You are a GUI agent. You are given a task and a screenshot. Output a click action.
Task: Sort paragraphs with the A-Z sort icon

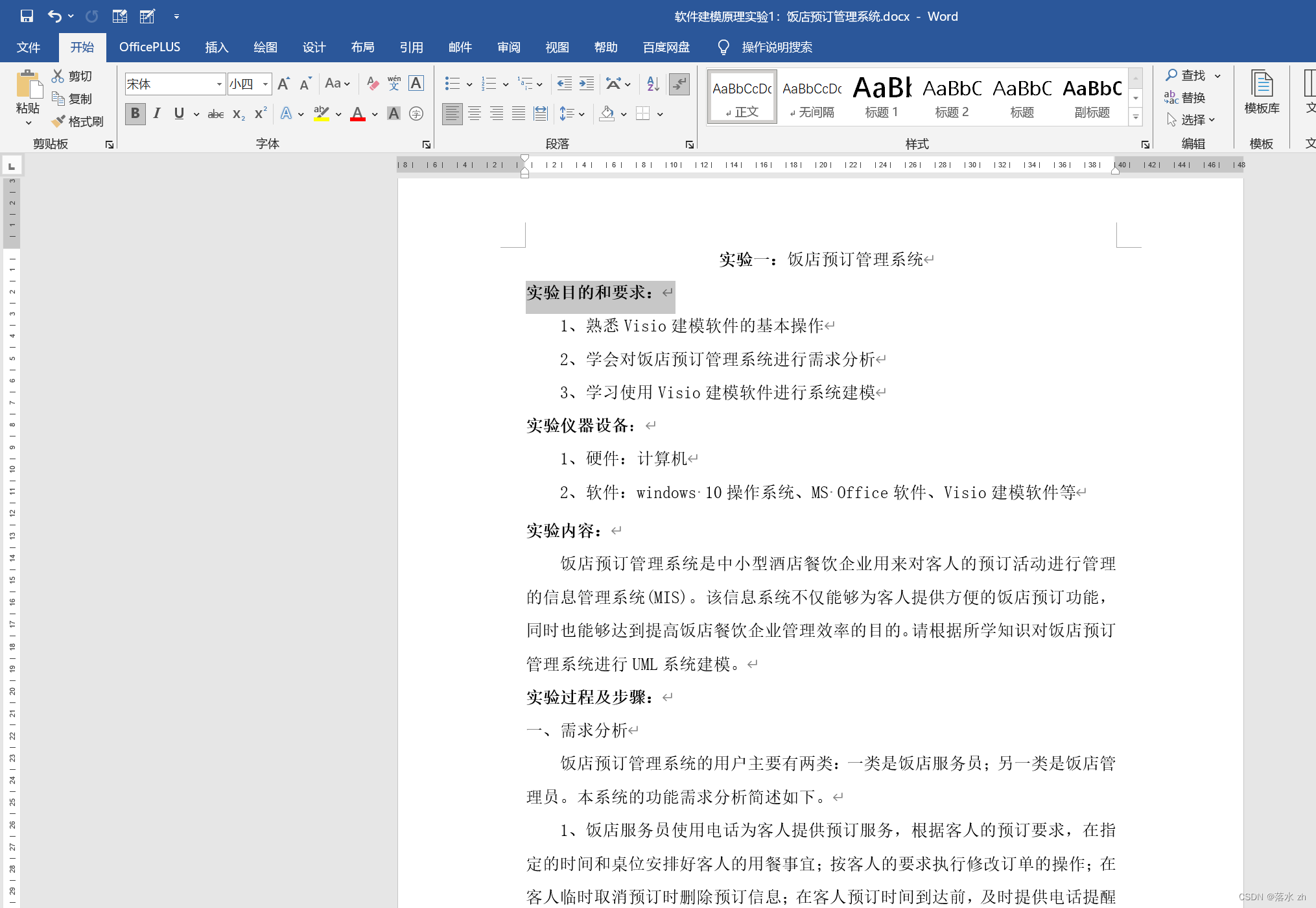pyautogui.click(x=653, y=84)
